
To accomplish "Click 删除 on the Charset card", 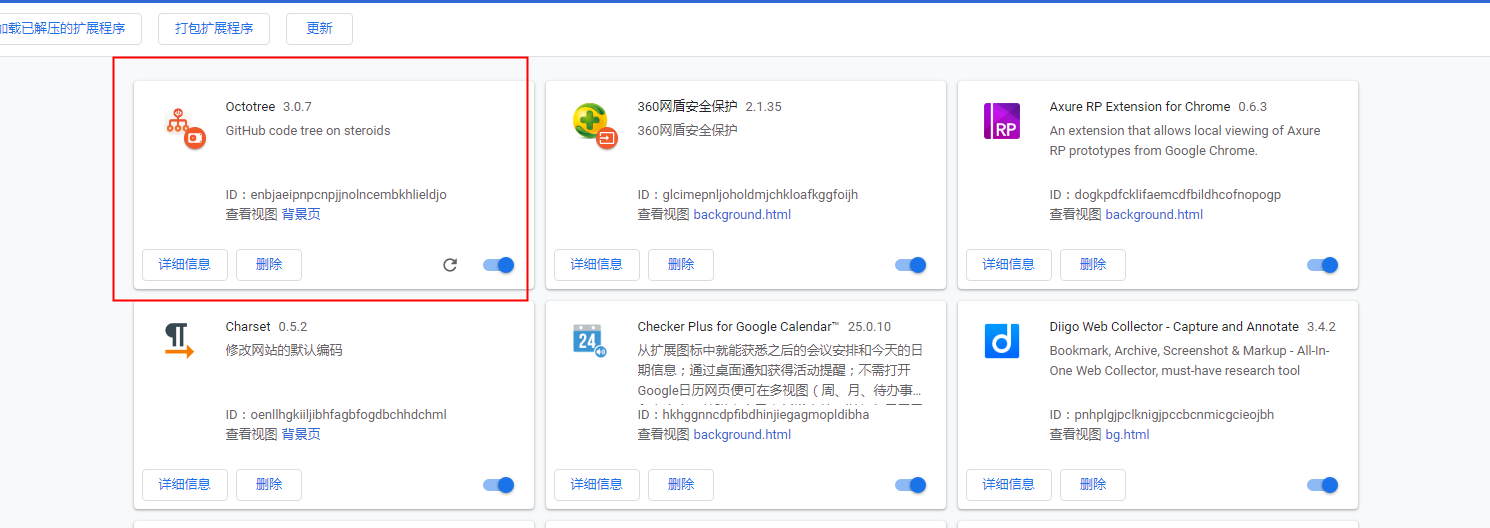I will [269, 485].
